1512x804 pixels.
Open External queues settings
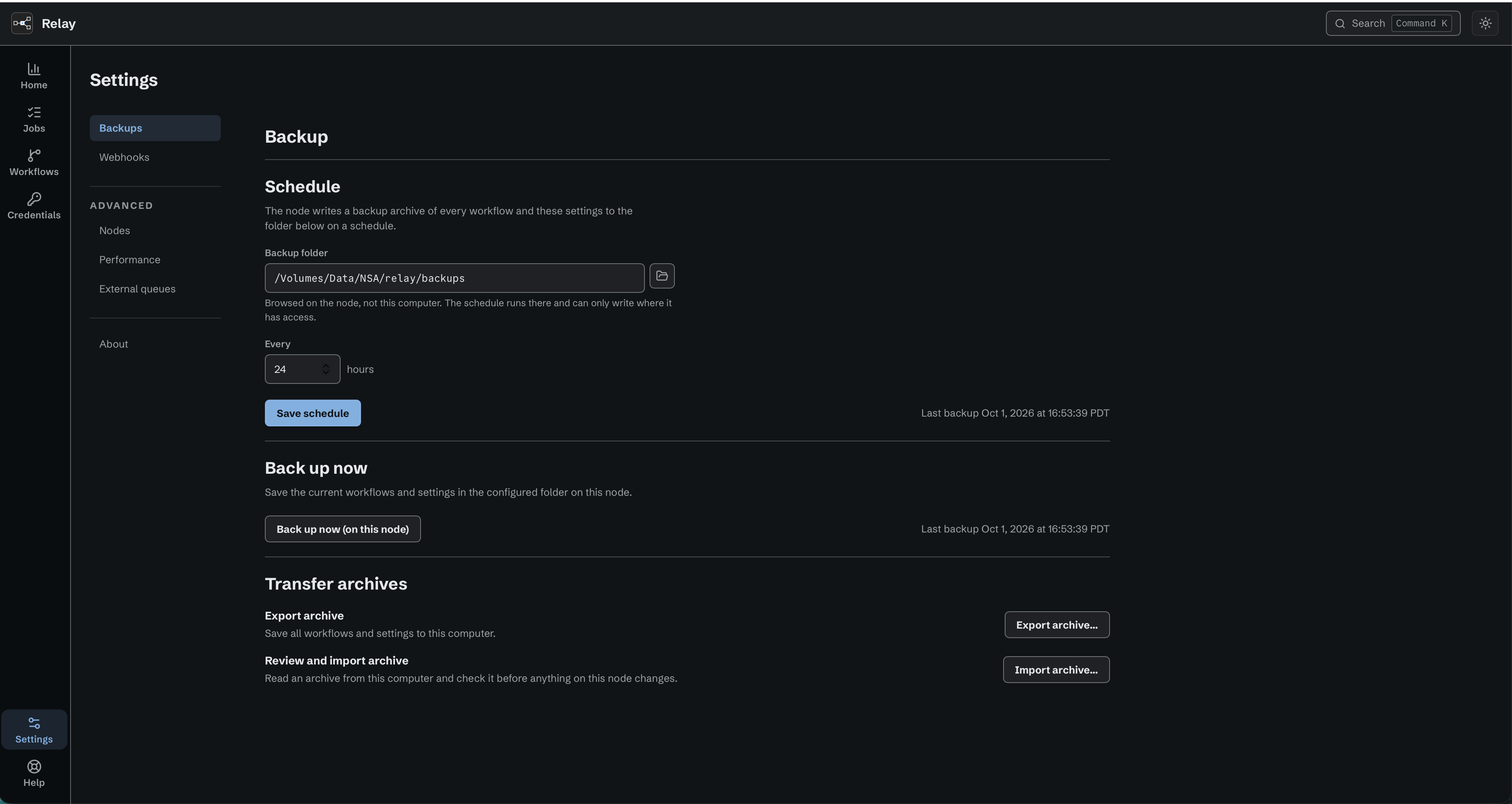pyautogui.click(x=155, y=289)
